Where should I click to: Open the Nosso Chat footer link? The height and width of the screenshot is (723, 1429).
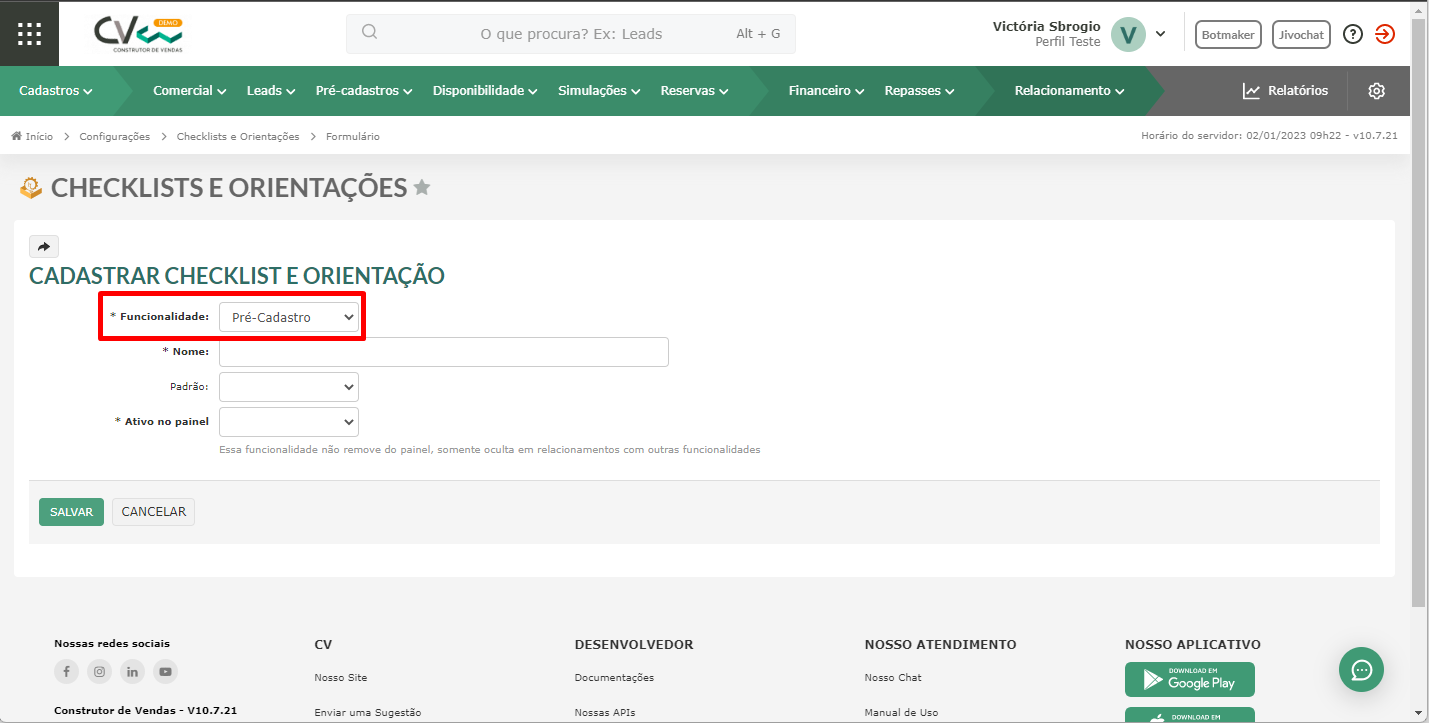pos(893,678)
